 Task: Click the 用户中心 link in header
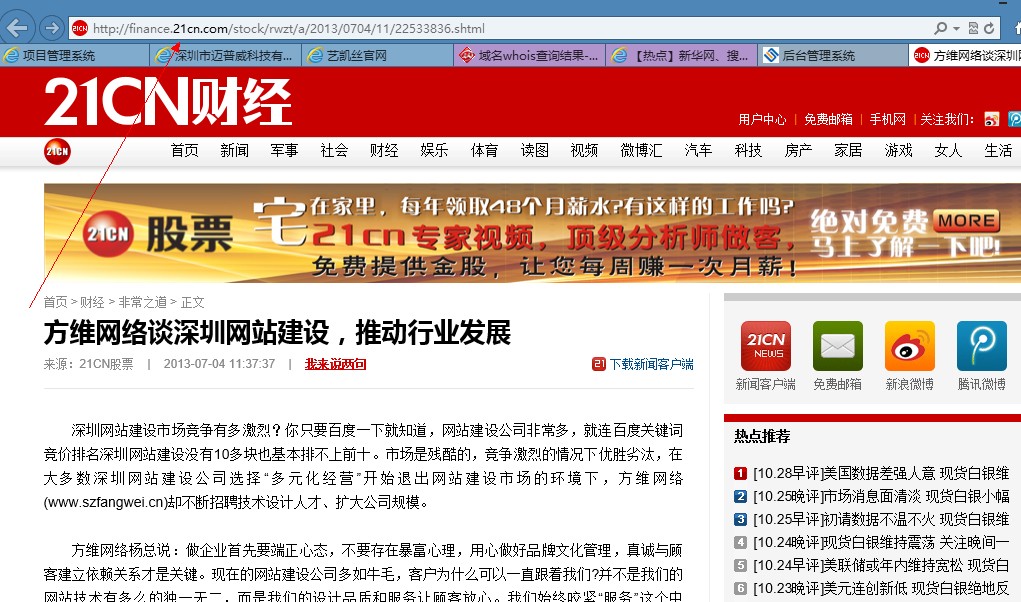[x=762, y=119]
